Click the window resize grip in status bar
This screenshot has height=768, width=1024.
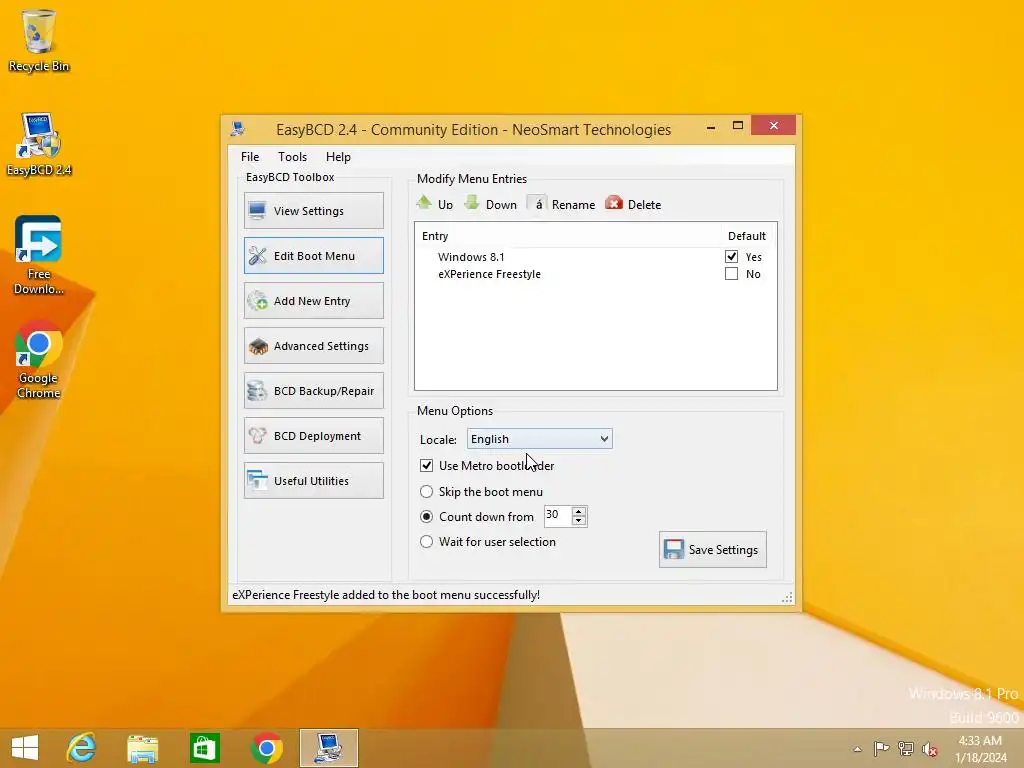click(x=787, y=597)
